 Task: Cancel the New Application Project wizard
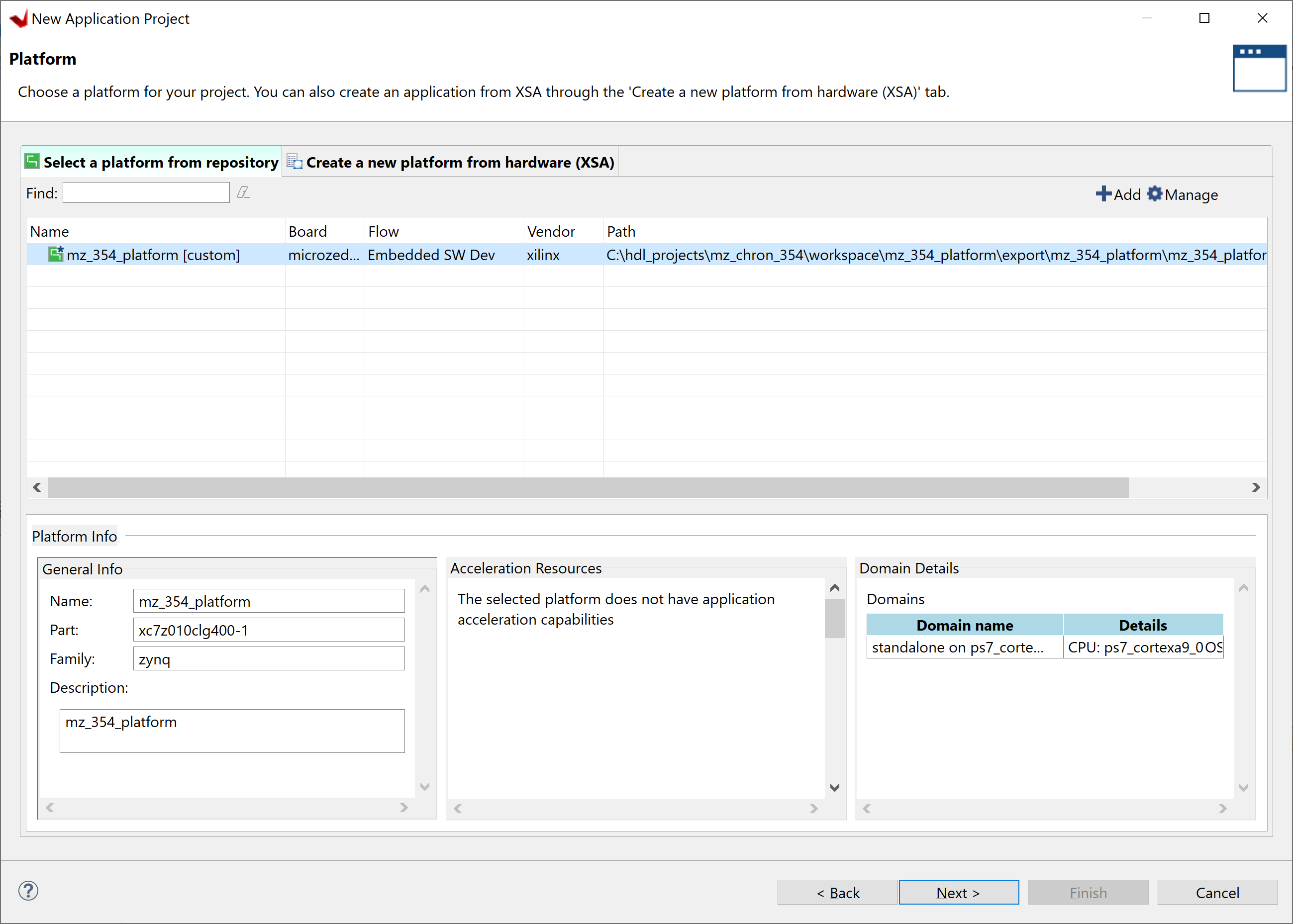[1217, 893]
